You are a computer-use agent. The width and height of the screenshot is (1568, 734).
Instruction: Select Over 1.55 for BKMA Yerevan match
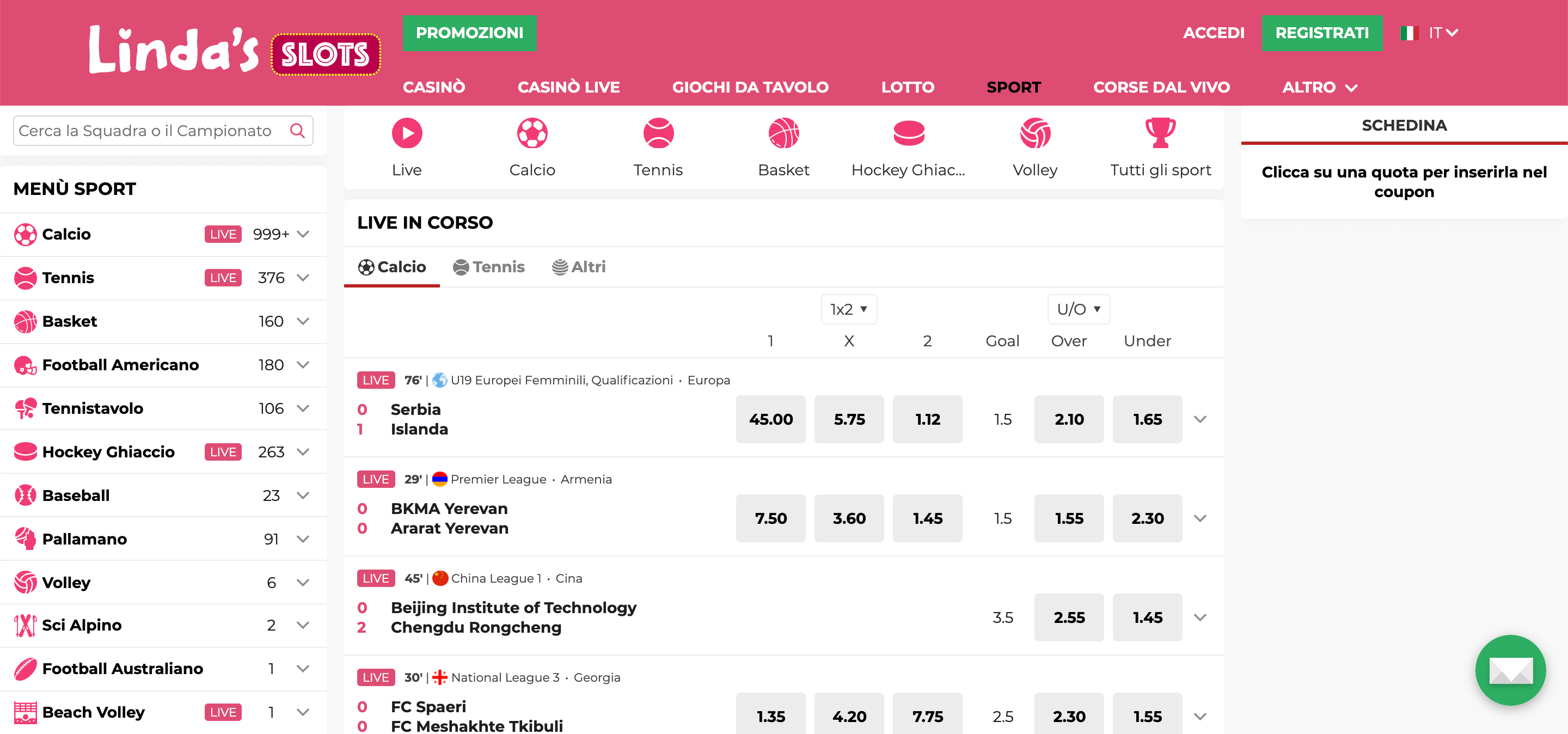coord(1068,518)
